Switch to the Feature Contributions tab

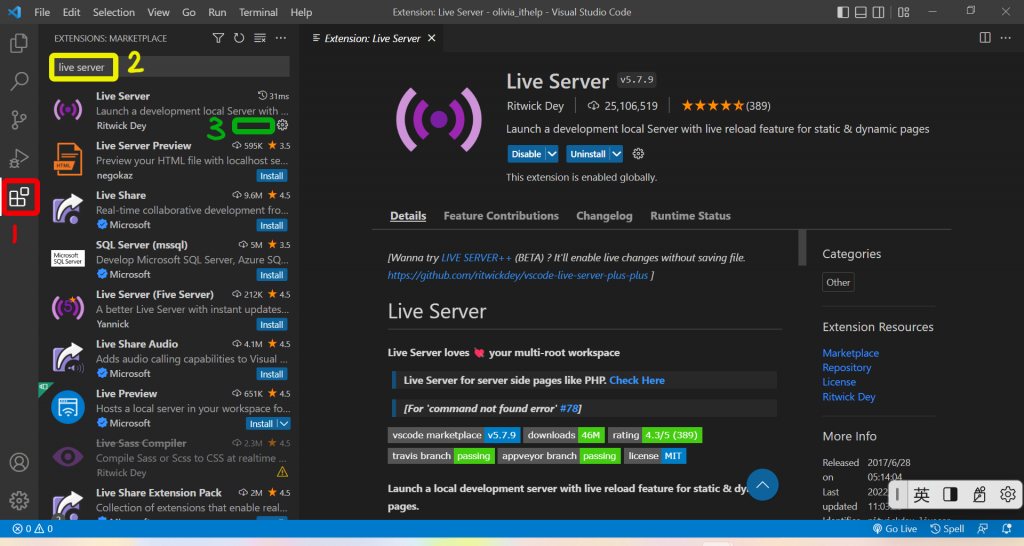[x=501, y=216]
